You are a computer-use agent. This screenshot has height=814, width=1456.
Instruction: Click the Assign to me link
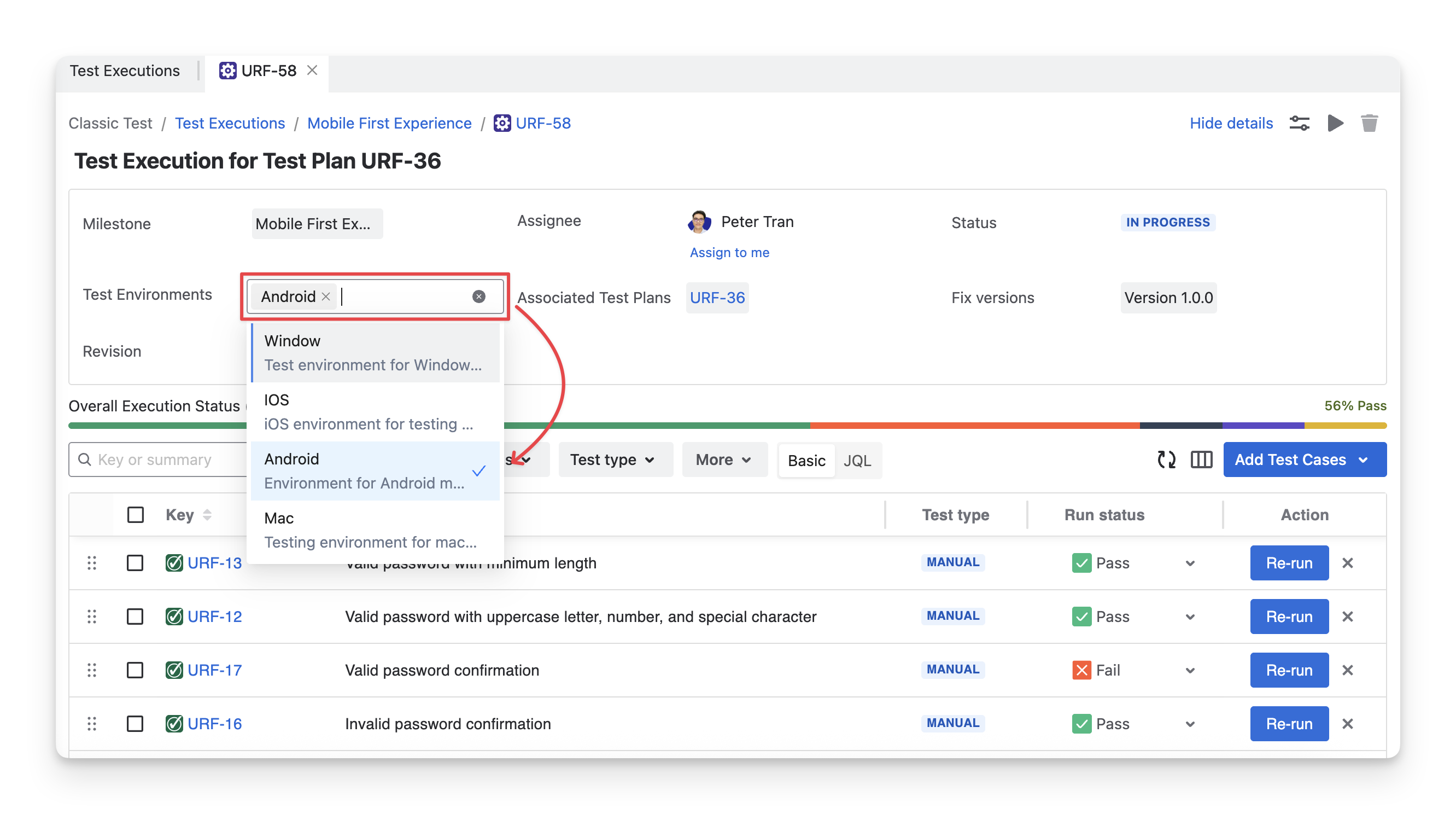[729, 252]
